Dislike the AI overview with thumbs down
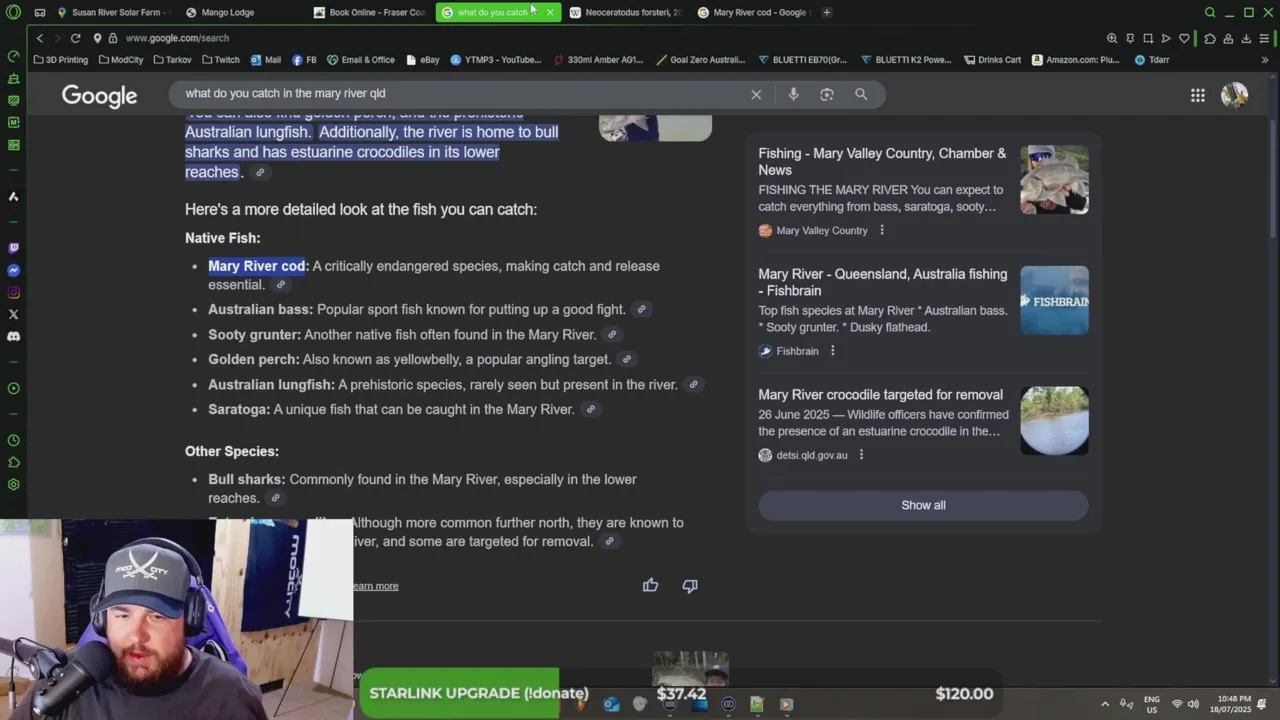This screenshot has height=720, width=1280. (690, 585)
